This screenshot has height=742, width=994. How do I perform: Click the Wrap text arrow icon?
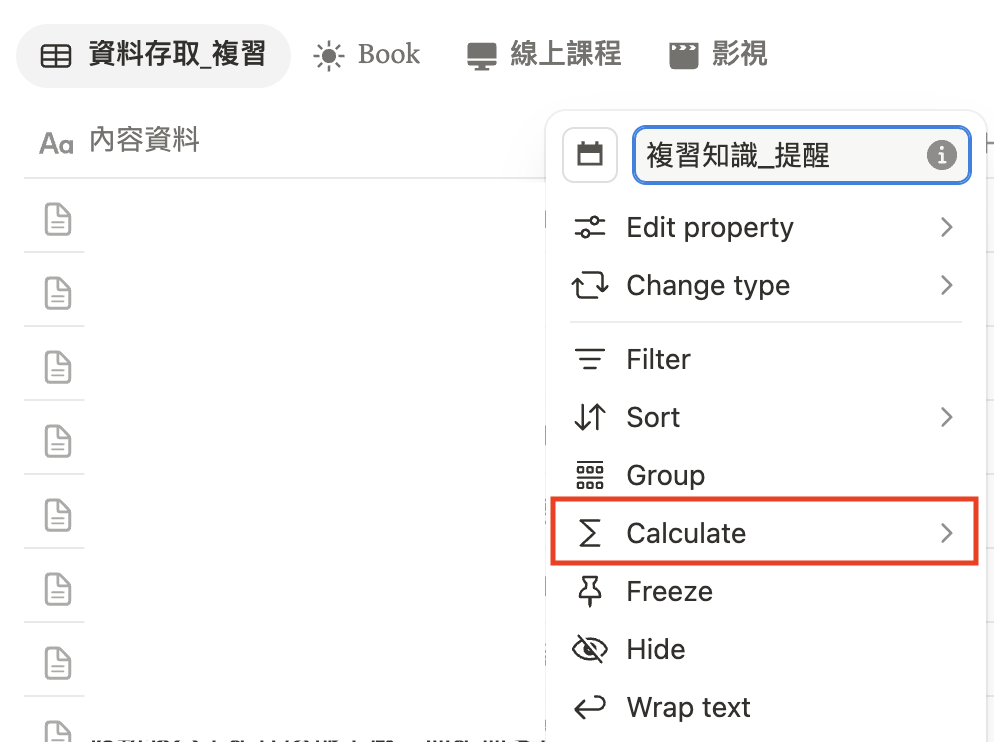[590, 708]
